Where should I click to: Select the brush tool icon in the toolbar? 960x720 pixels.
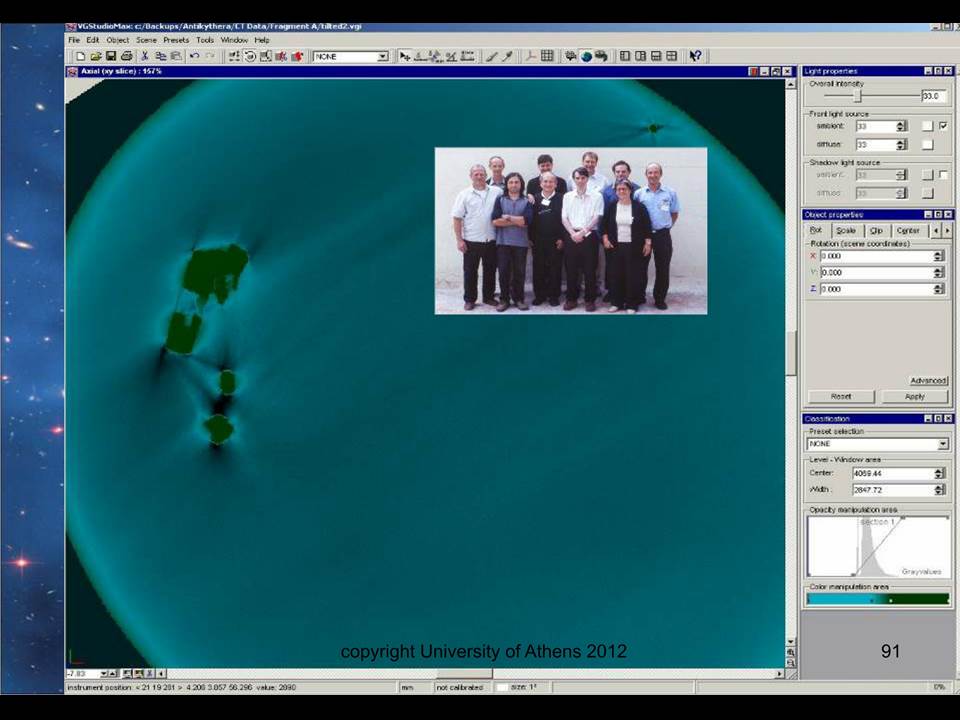(491, 56)
